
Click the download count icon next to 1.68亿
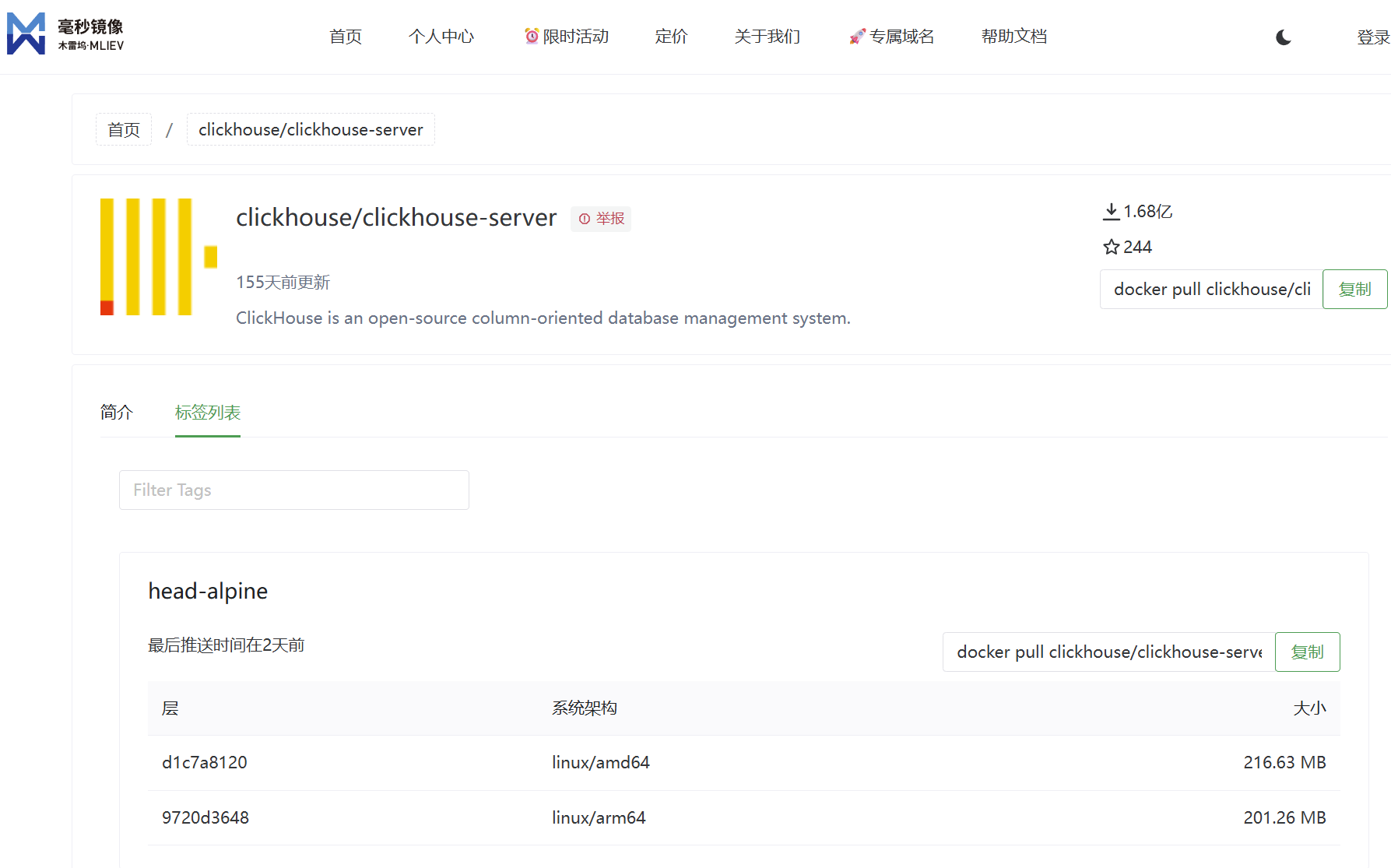pos(1112,211)
